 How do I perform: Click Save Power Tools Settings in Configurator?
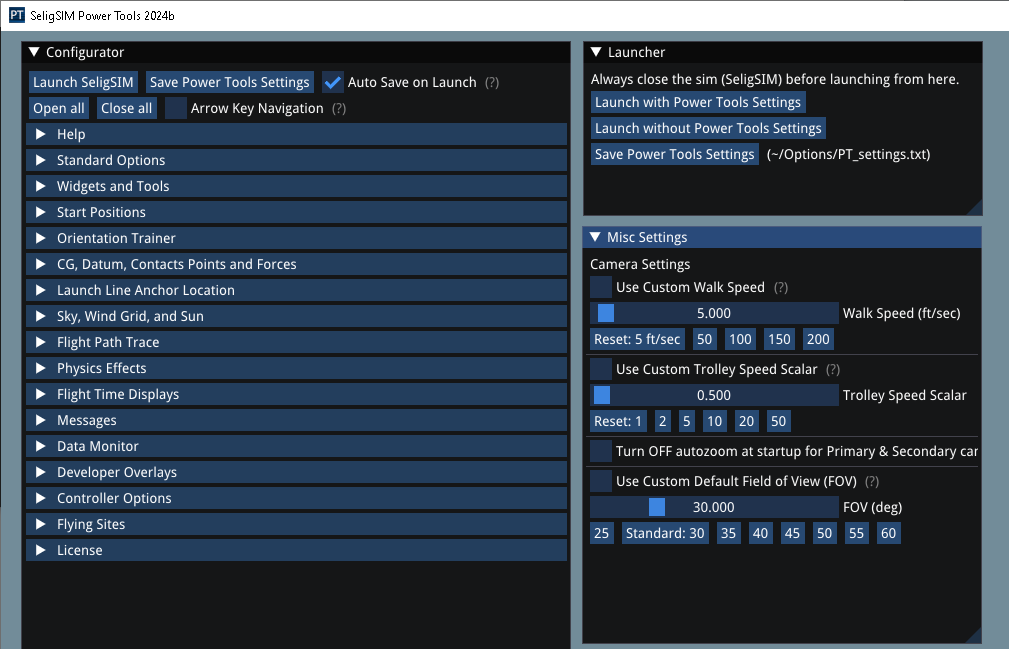coord(230,82)
